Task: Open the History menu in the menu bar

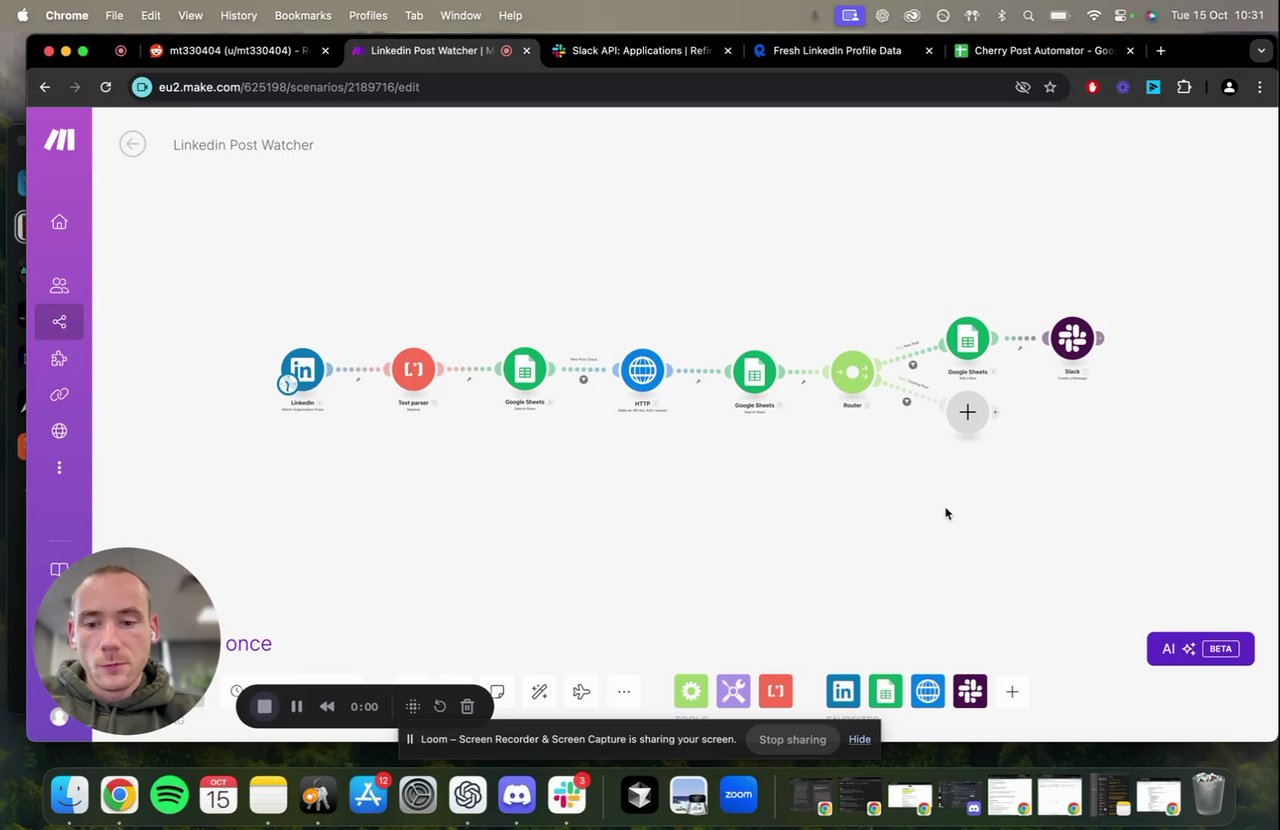Action: (x=238, y=15)
